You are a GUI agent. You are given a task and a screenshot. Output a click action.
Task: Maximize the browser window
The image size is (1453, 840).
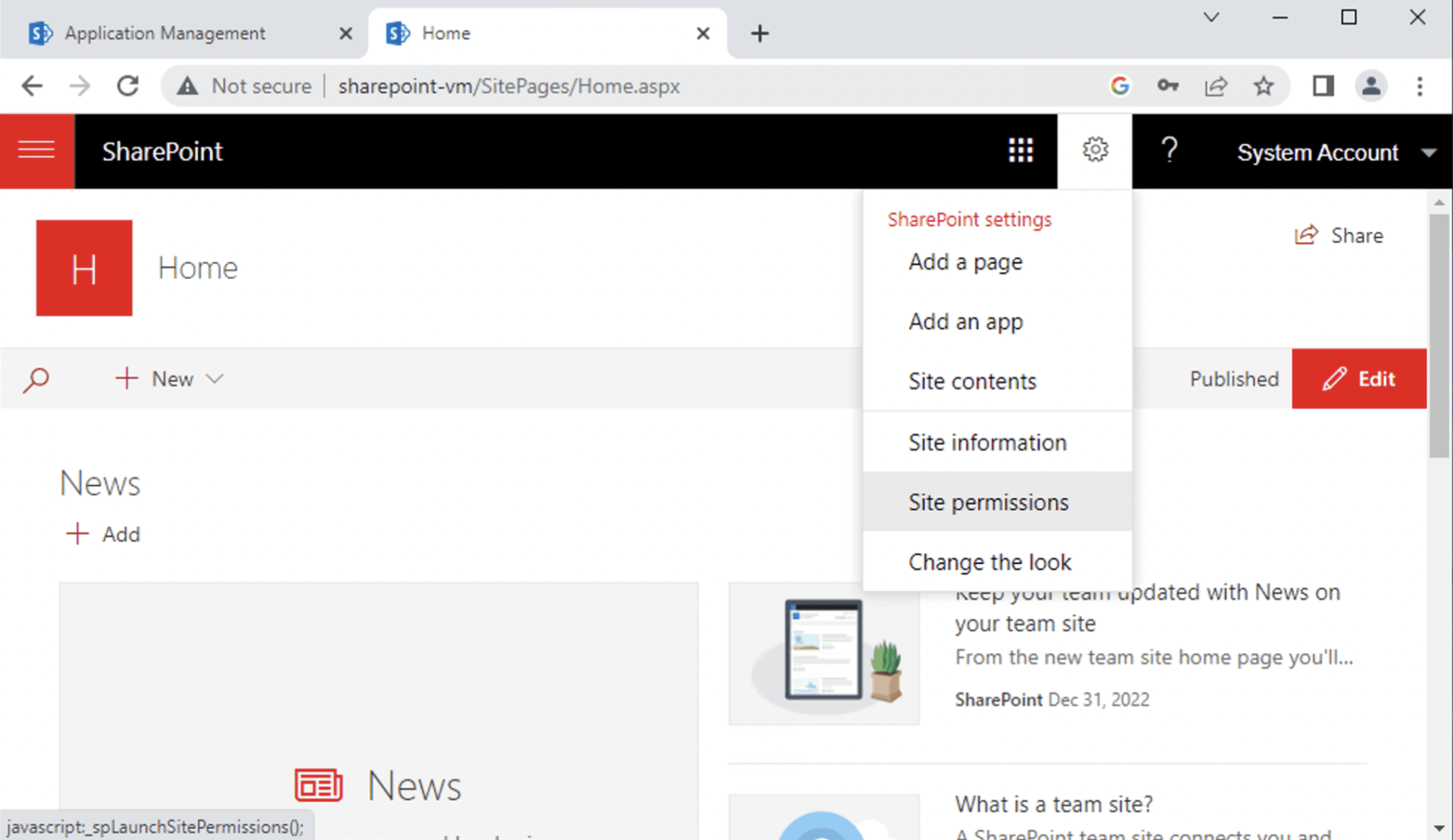1349,17
